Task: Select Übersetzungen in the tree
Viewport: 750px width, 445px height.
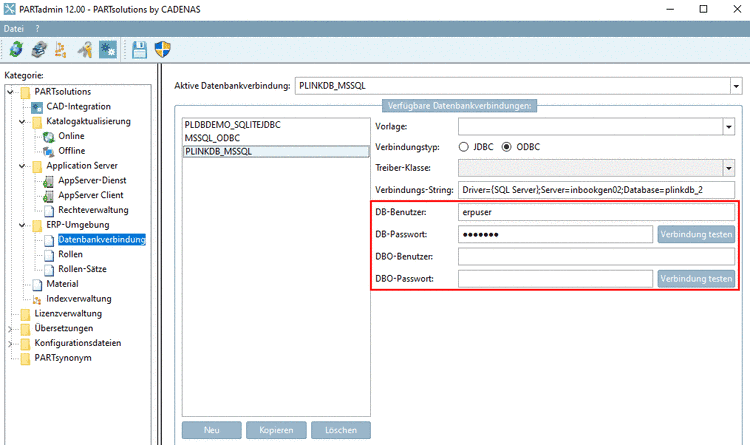Action: tap(64, 328)
